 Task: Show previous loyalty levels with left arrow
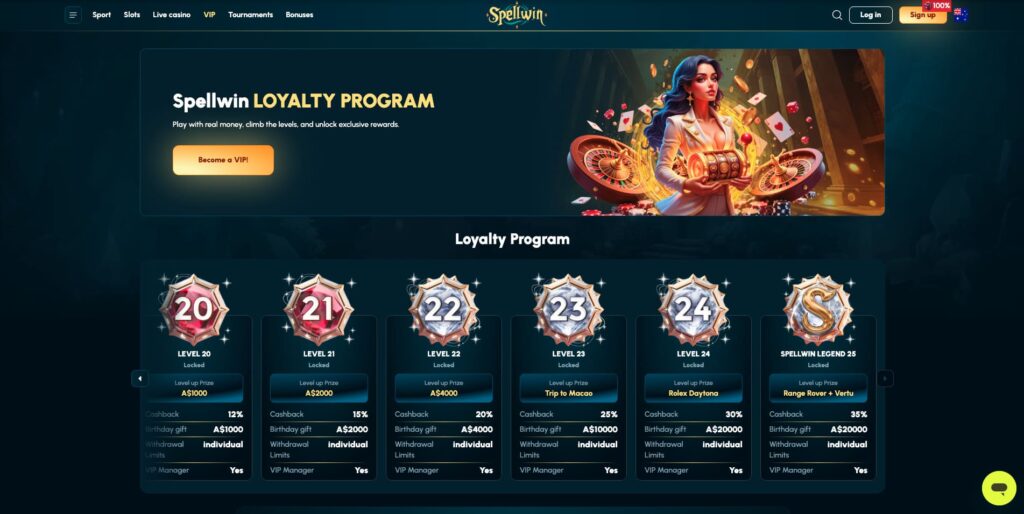tap(140, 379)
